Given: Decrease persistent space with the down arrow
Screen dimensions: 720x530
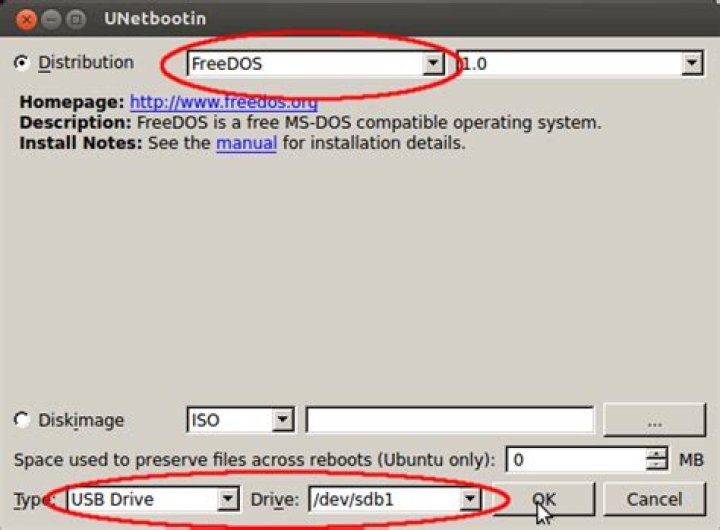Looking at the screenshot, I should [657, 465].
